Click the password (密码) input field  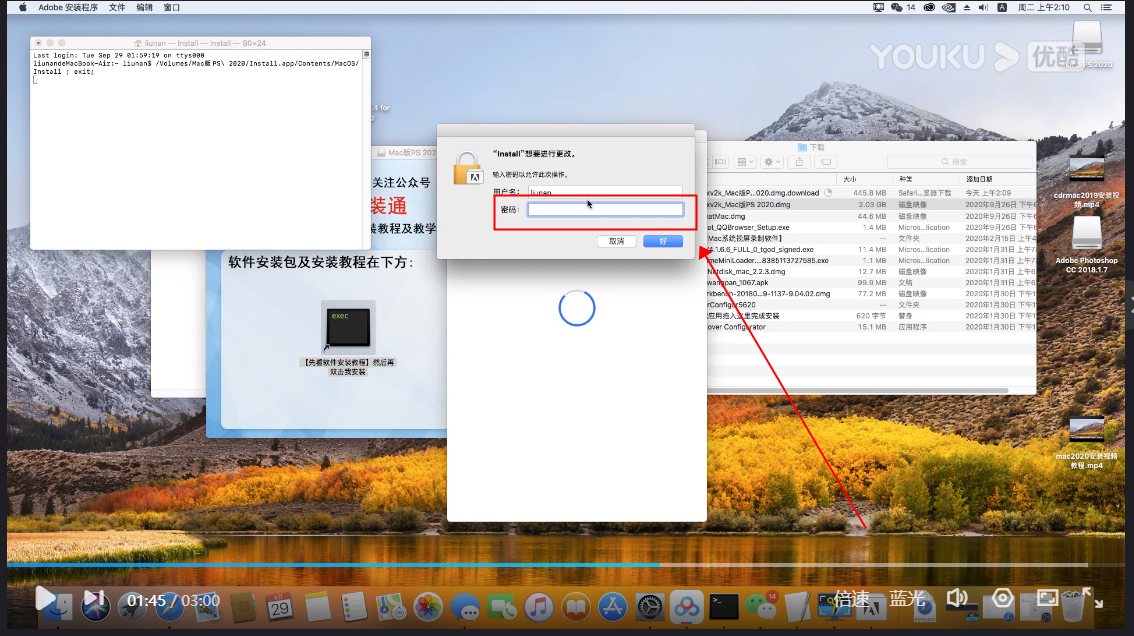(x=605, y=210)
